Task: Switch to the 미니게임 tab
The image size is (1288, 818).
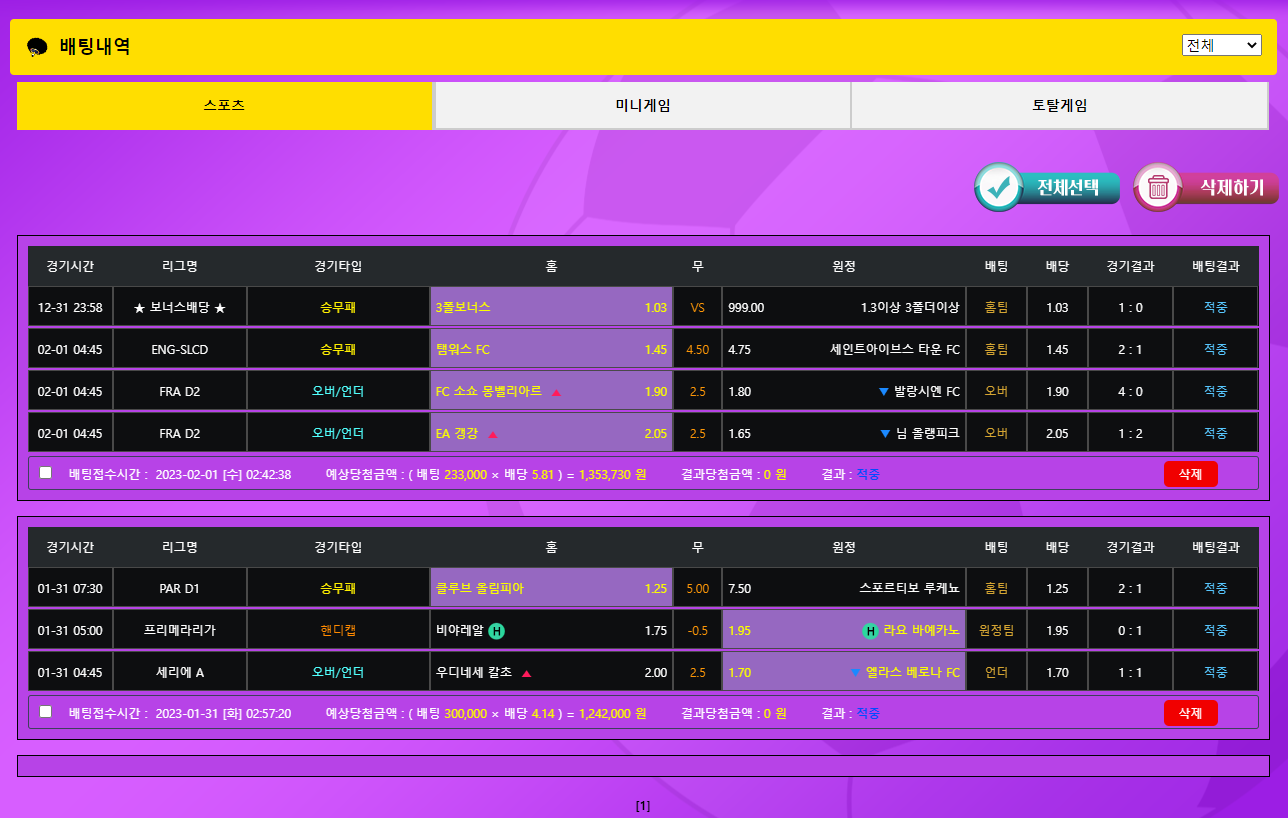Action: (642, 106)
